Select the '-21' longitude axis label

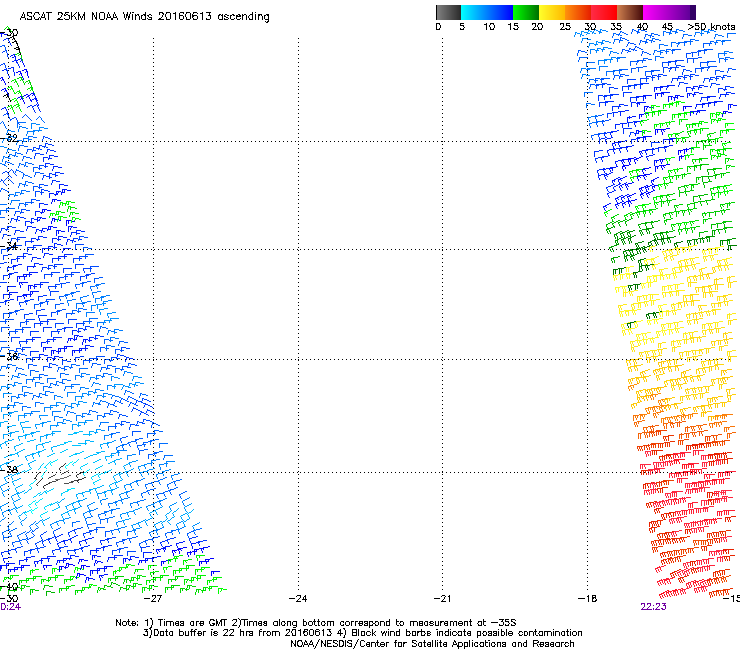click(x=442, y=599)
